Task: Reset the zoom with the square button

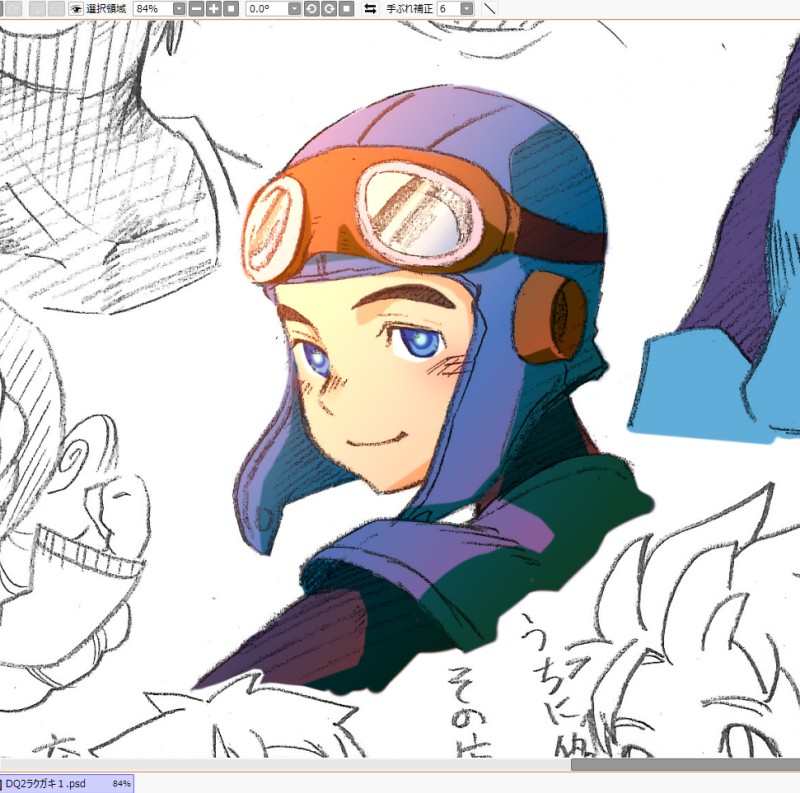Action: [x=231, y=9]
